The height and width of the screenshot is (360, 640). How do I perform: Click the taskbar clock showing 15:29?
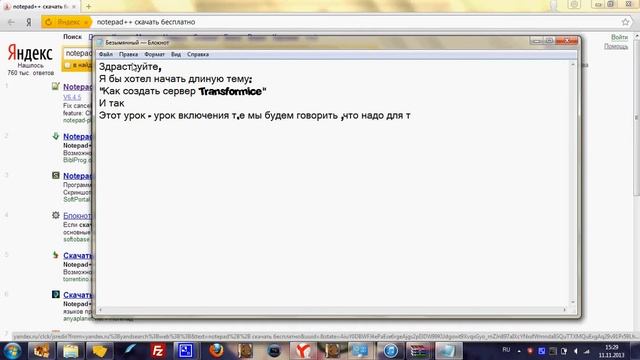coord(611,351)
